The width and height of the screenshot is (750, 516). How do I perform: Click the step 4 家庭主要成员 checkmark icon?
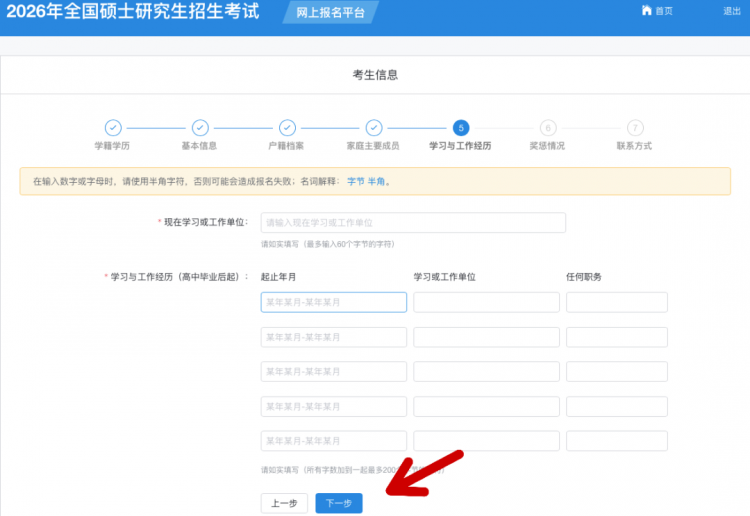point(373,127)
